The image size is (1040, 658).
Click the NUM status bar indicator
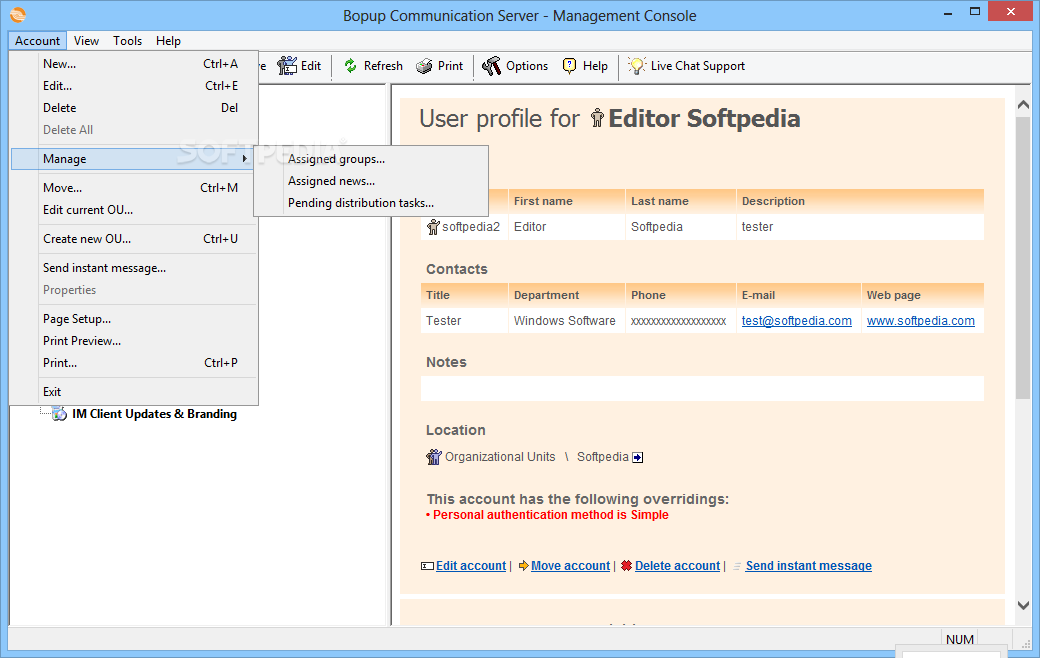[x=960, y=639]
